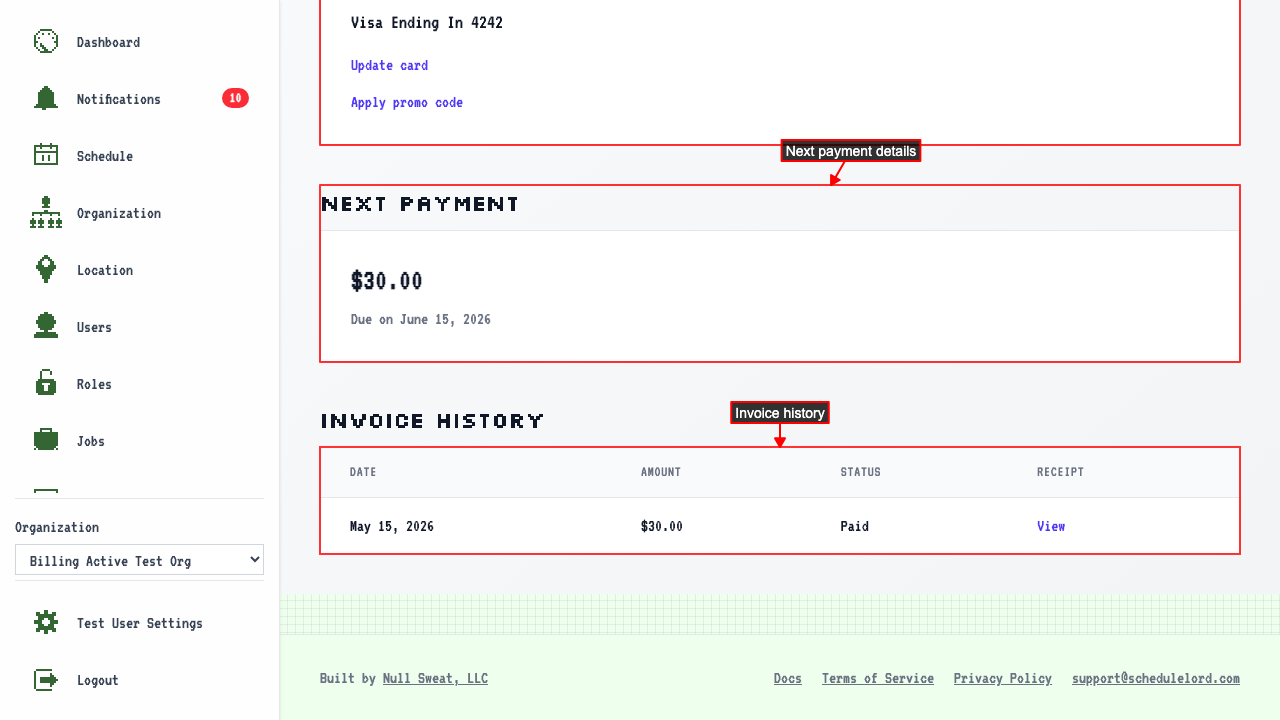Viewport: 1280px width, 720px height.
Task: Click the Paid status cell
Action: (x=855, y=526)
